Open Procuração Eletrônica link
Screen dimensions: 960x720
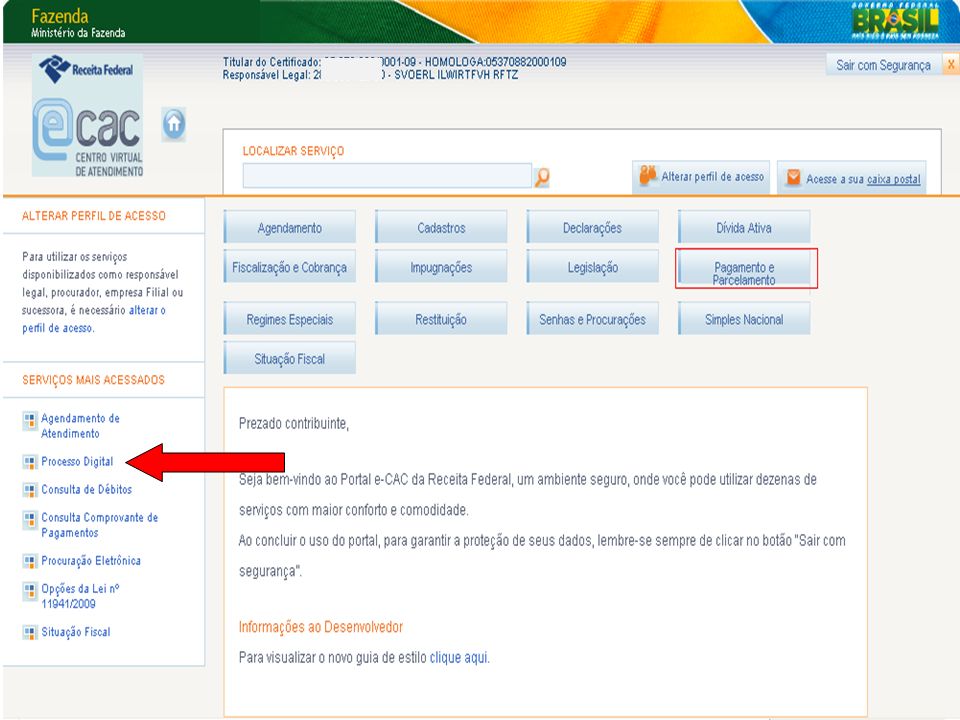pyautogui.click(x=91, y=561)
